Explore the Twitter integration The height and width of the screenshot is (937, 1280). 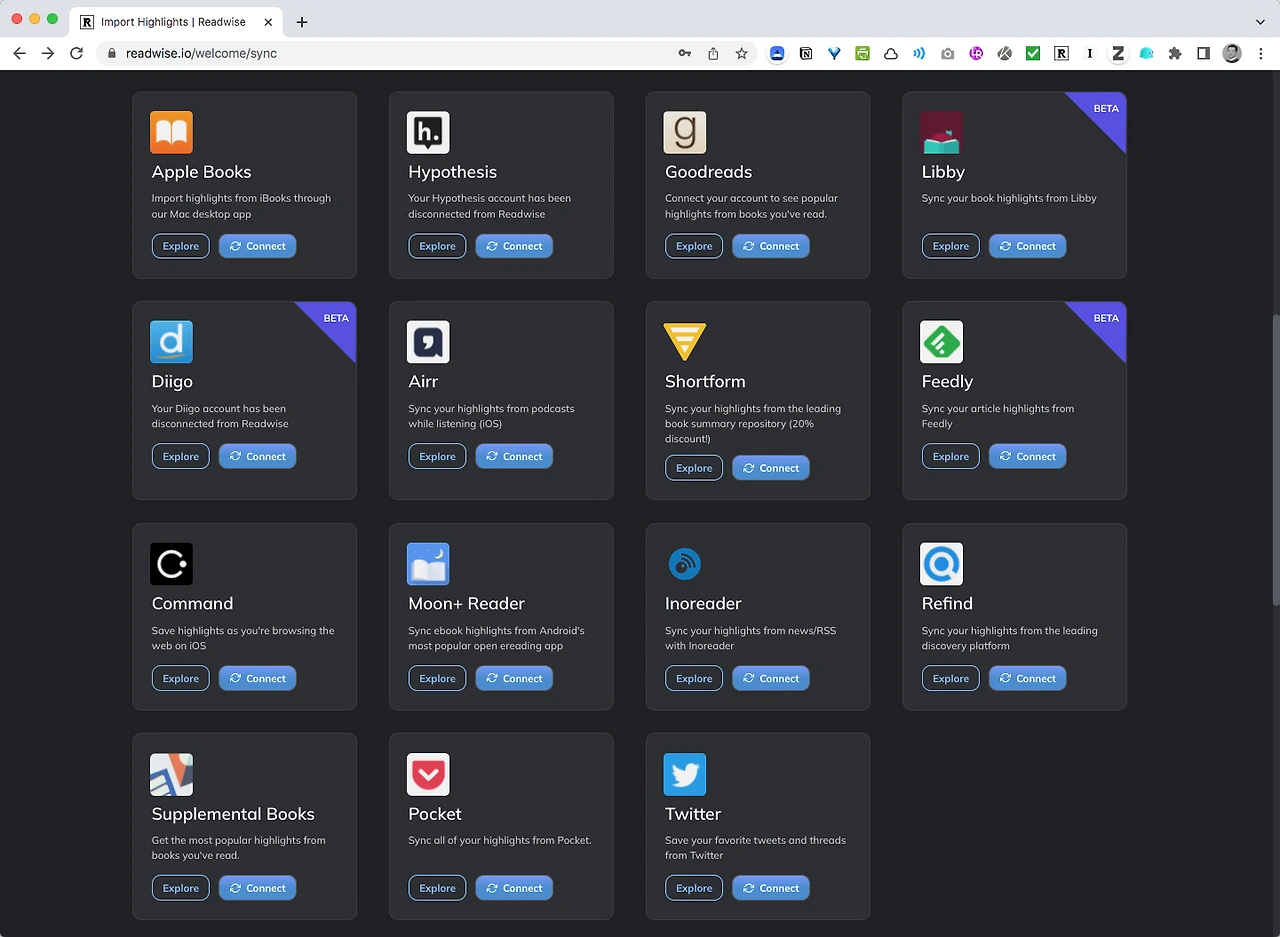(x=694, y=888)
